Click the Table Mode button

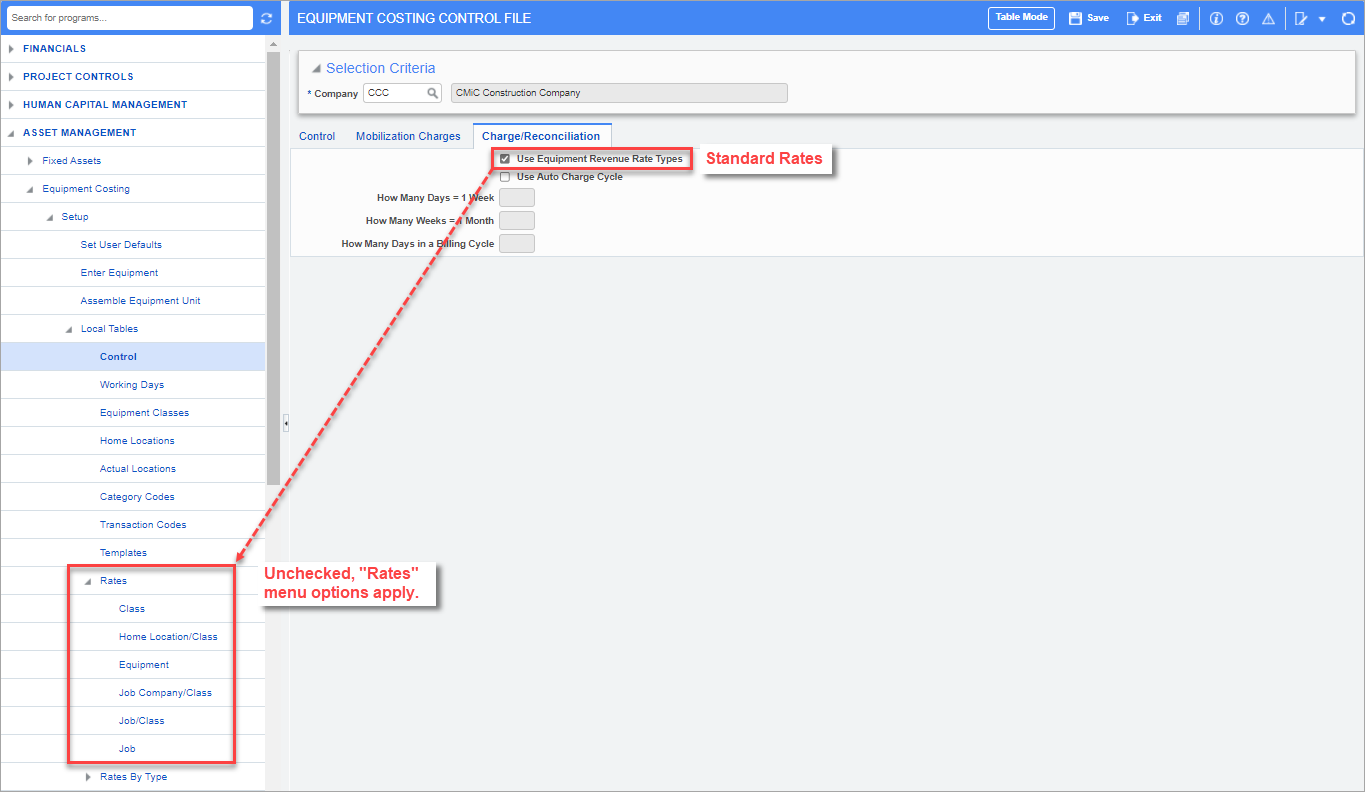click(1021, 18)
